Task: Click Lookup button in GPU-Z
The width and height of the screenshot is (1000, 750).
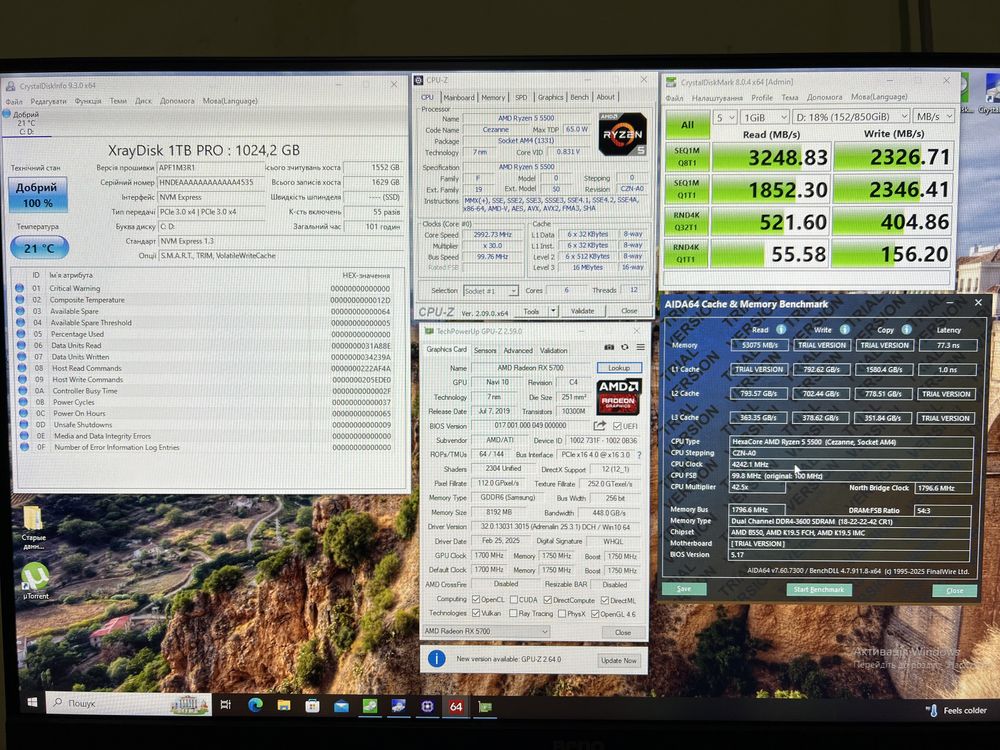Action: 619,368
